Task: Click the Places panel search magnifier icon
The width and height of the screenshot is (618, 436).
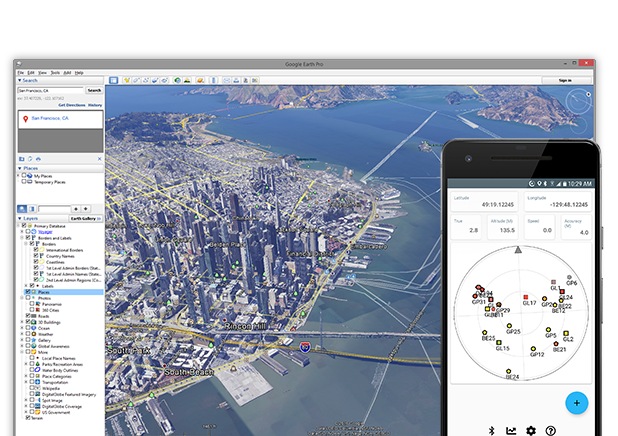Action: (x=22, y=209)
